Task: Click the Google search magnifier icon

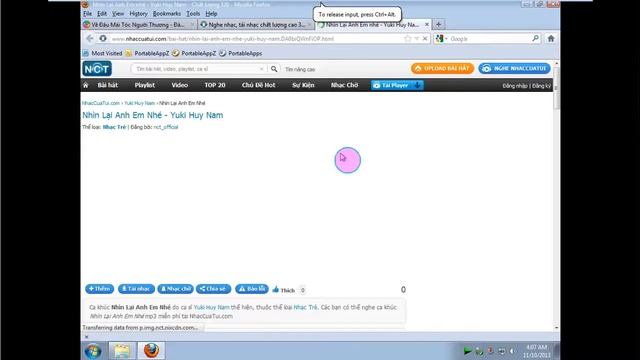Action: click(535, 38)
